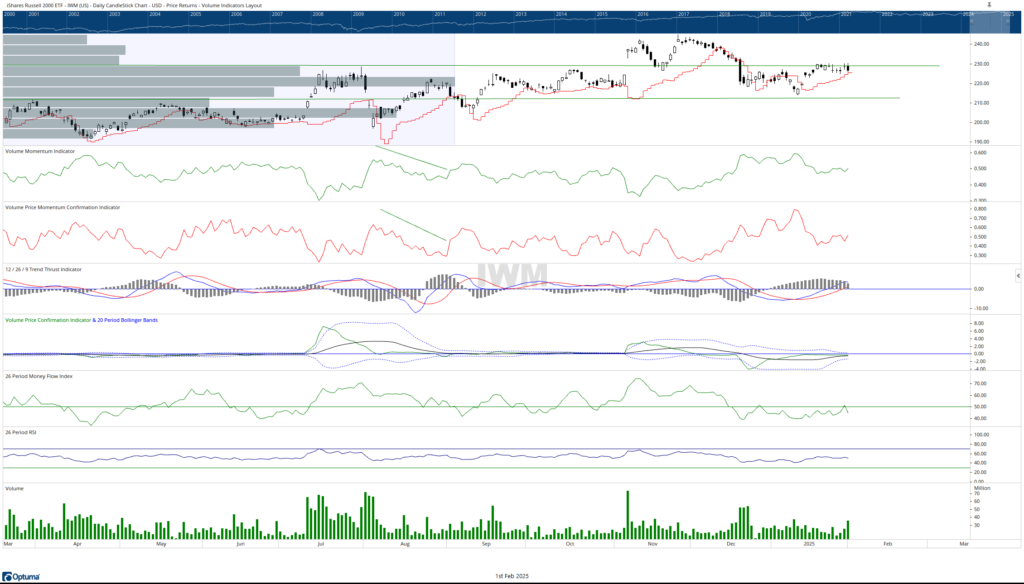This screenshot has height=584, width=1024.
Task: Click the down arrow icon at top right
Action: tap(988, 5)
